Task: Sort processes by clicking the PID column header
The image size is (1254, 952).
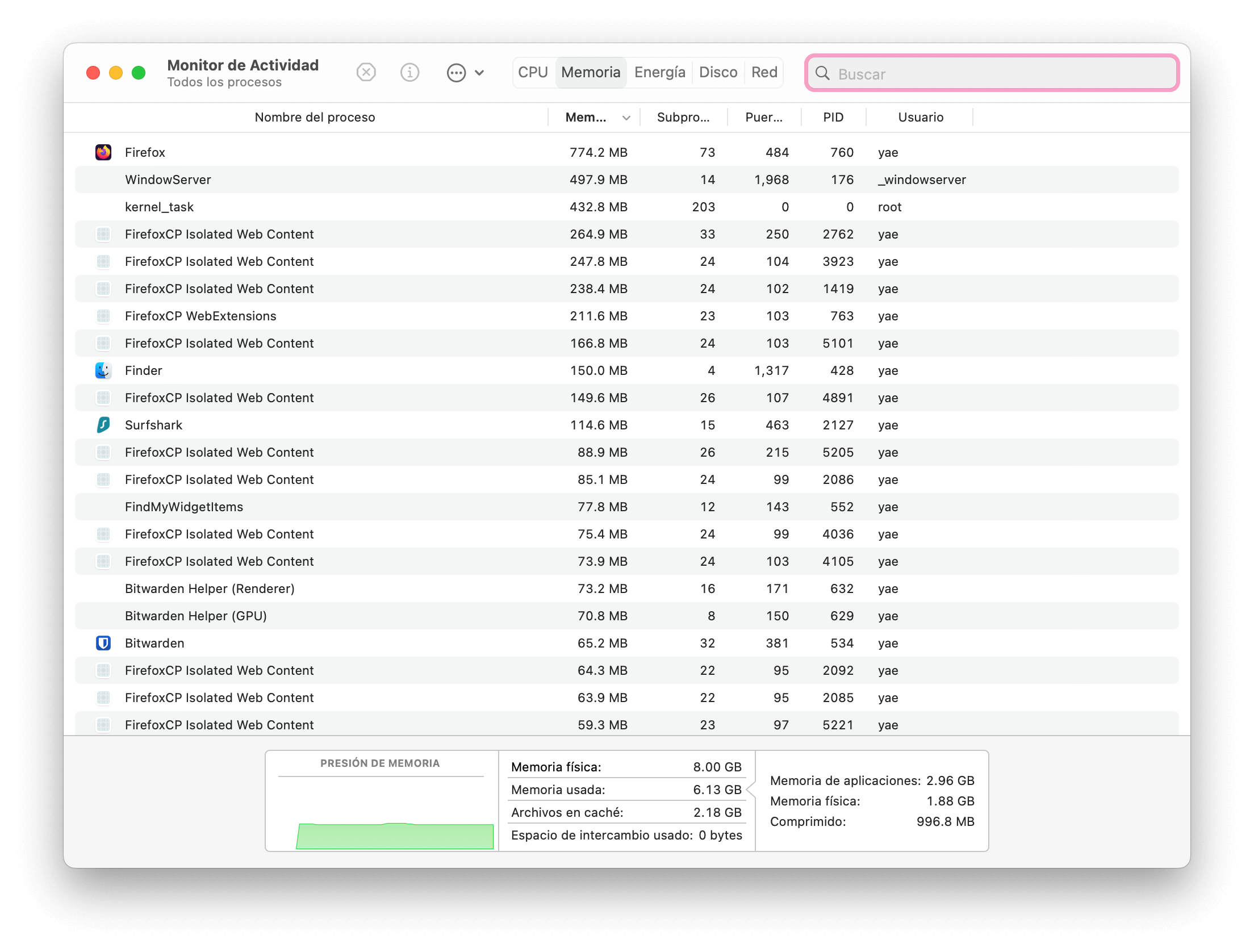Action: click(x=833, y=117)
